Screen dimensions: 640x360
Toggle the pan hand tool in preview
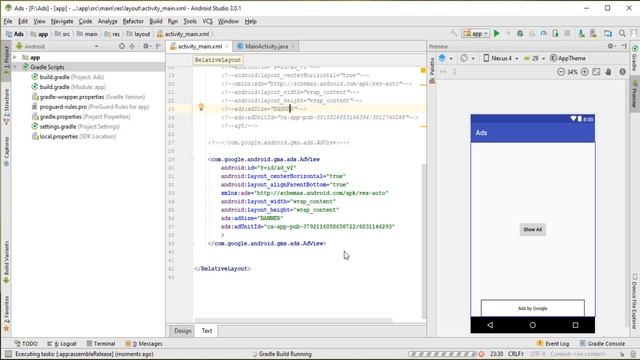(609, 72)
